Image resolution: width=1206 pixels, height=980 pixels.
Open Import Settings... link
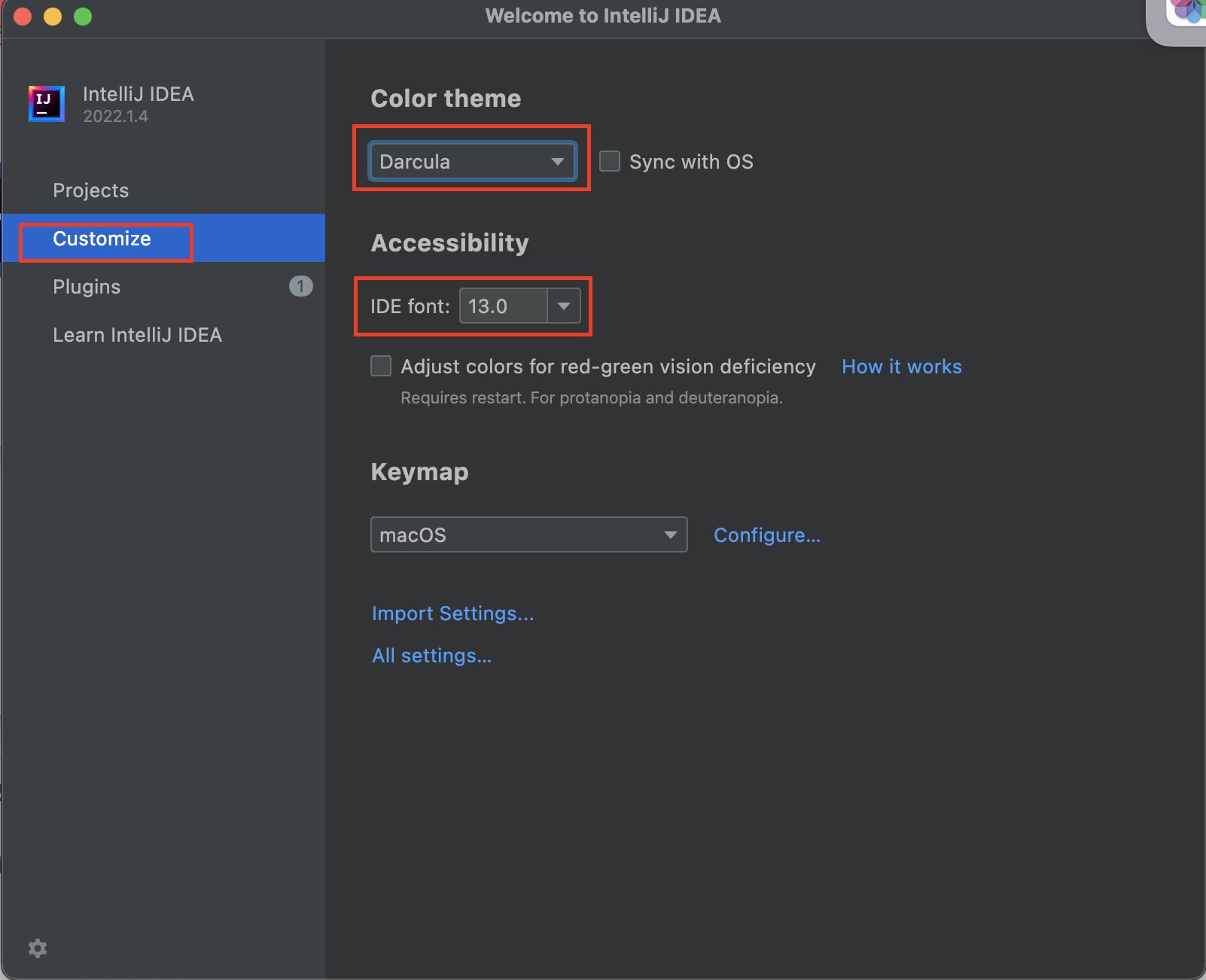452,613
